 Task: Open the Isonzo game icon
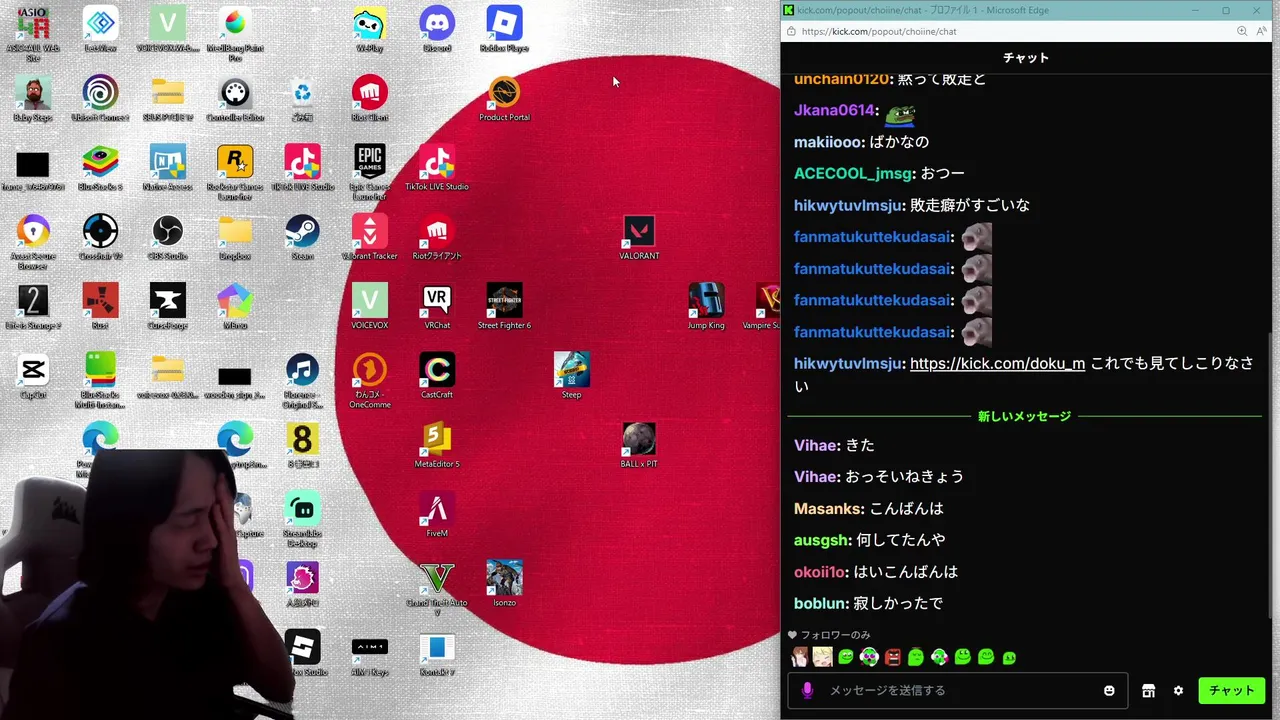tap(504, 583)
